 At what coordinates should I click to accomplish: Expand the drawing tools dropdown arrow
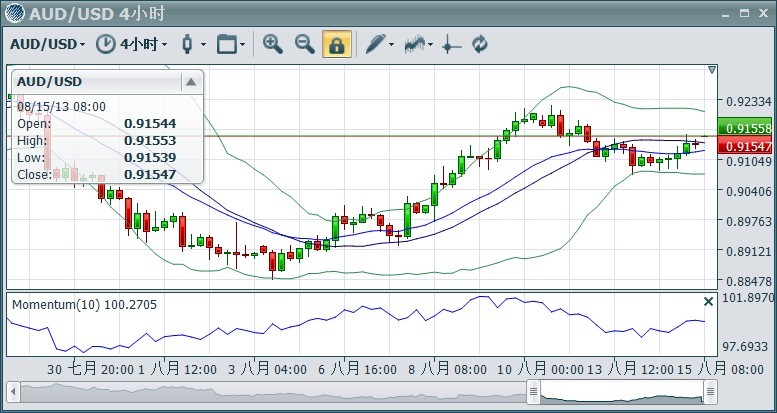point(391,45)
